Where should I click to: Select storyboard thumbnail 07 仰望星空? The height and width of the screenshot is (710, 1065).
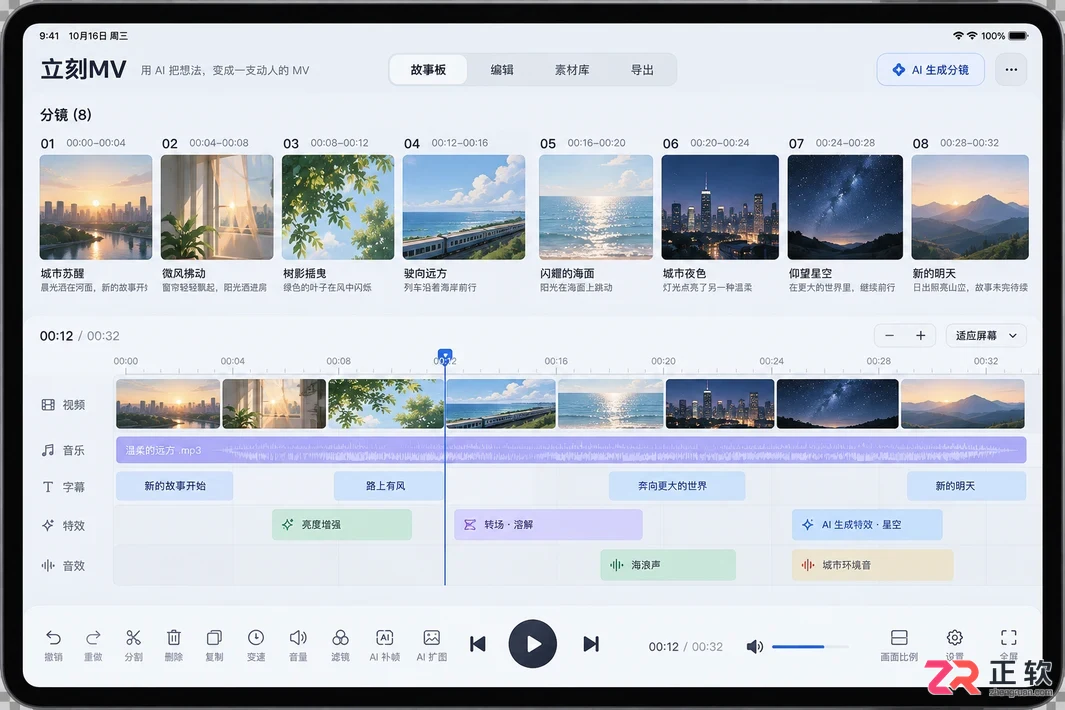(845, 207)
